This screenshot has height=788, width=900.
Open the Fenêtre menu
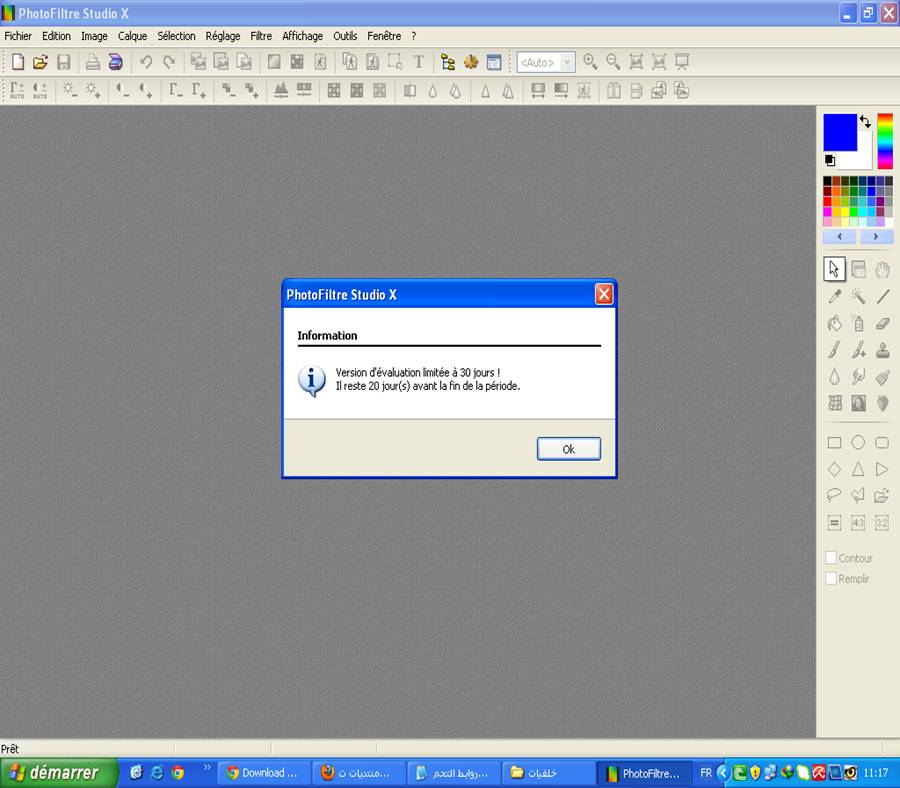point(384,36)
